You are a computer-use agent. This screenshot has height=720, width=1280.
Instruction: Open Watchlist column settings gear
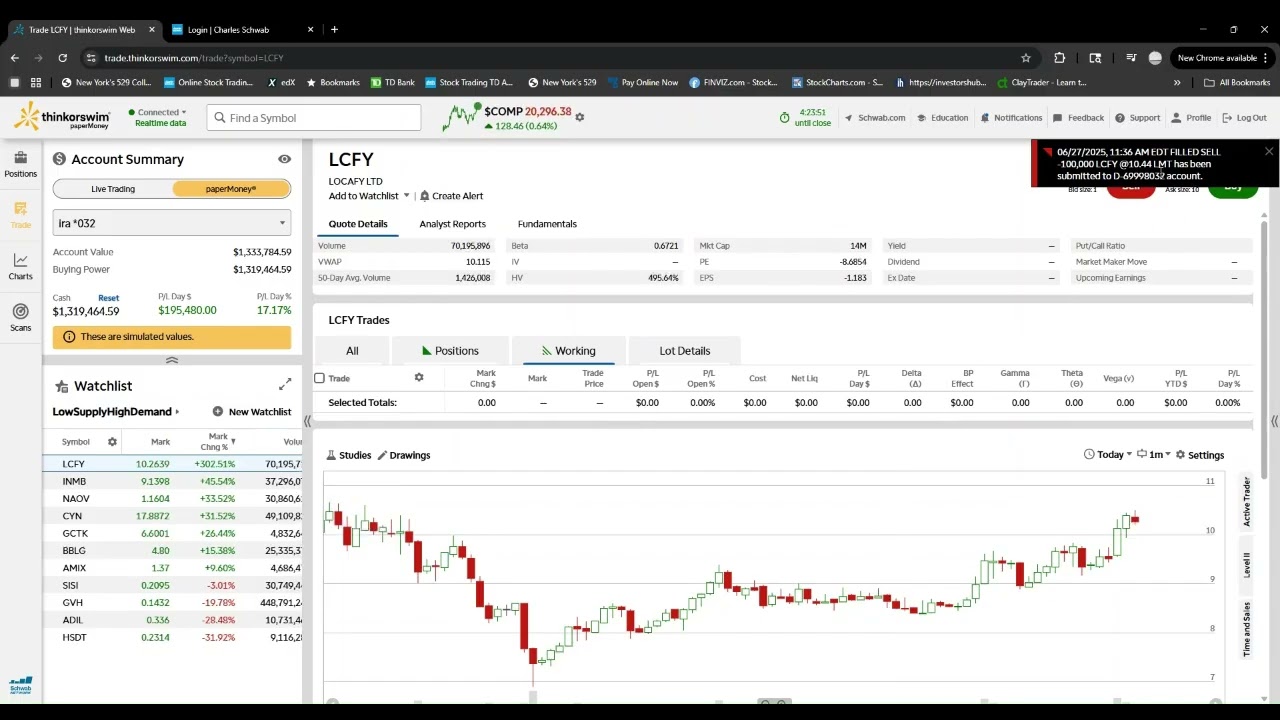112,441
